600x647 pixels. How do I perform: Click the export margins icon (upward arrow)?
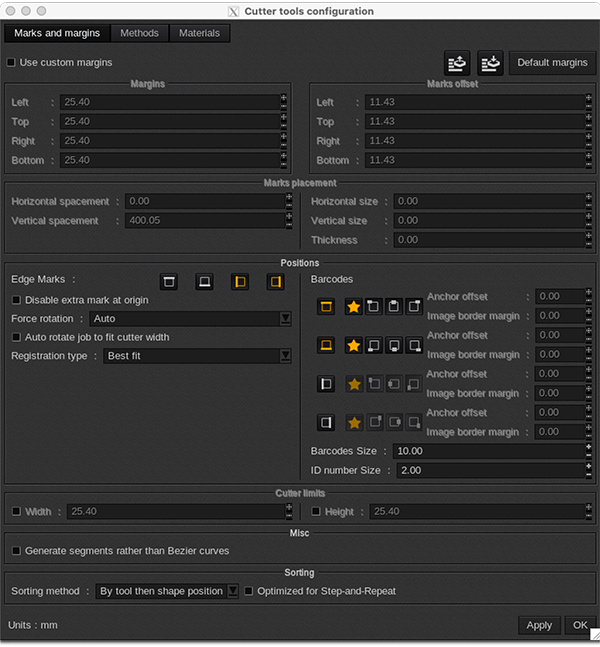coord(457,63)
